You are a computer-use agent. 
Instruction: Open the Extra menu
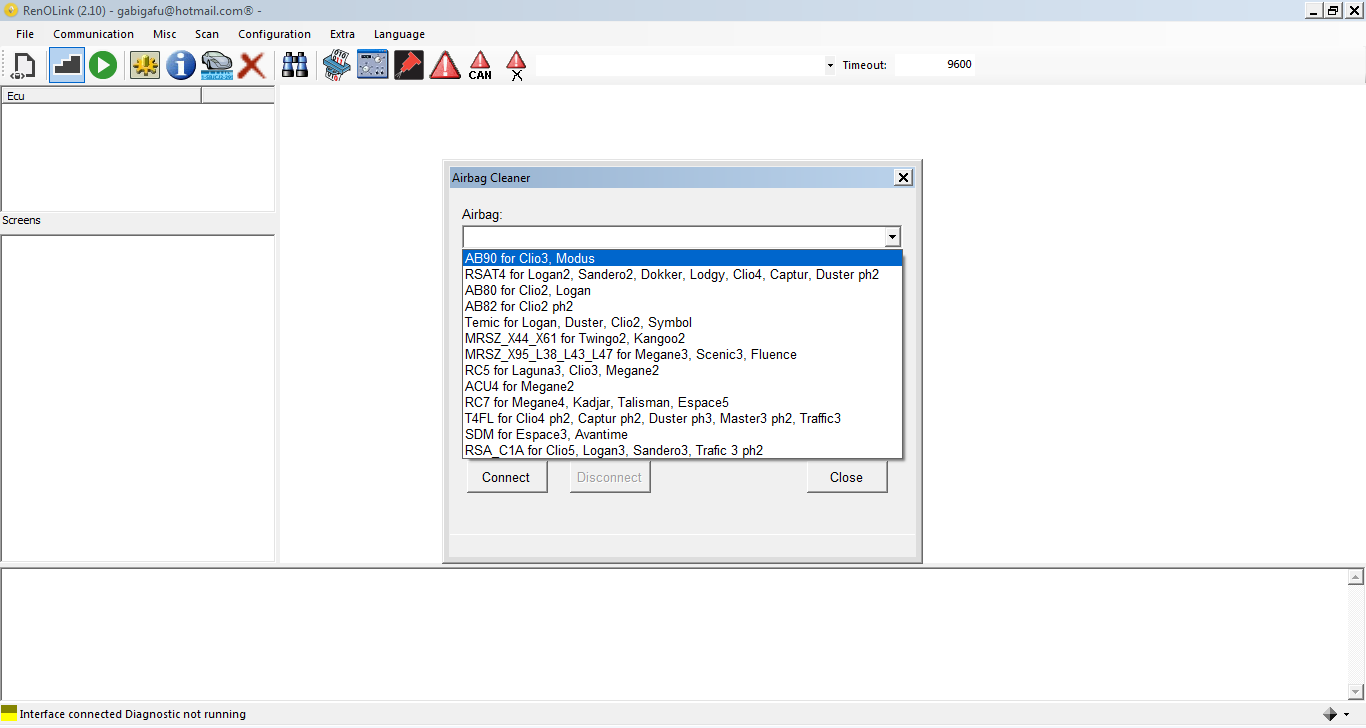tap(342, 34)
